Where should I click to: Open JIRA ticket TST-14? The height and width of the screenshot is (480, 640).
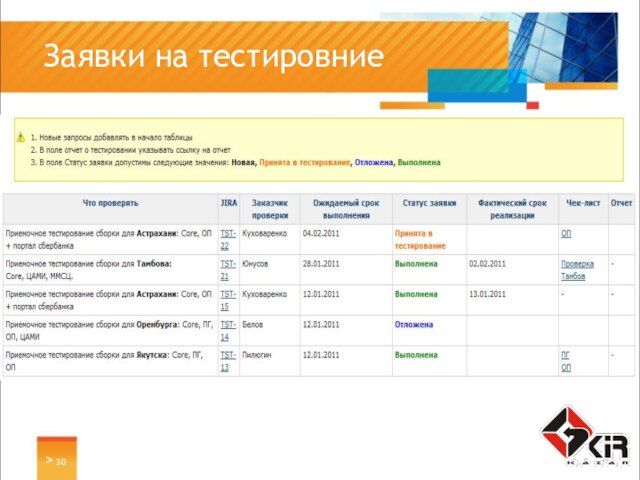[225, 331]
